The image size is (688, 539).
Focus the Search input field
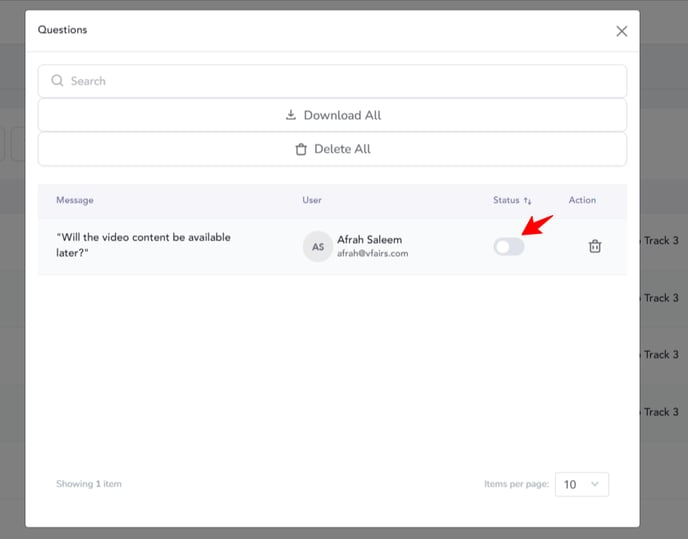(x=332, y=81)
